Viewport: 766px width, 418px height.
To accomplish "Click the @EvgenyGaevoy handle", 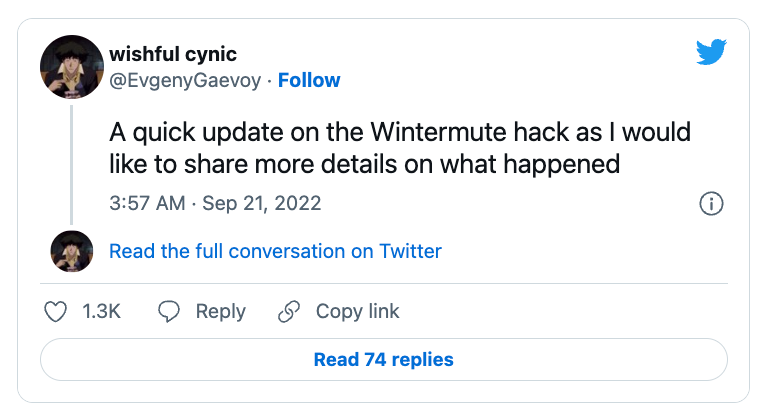I will (x=185, y=81).
